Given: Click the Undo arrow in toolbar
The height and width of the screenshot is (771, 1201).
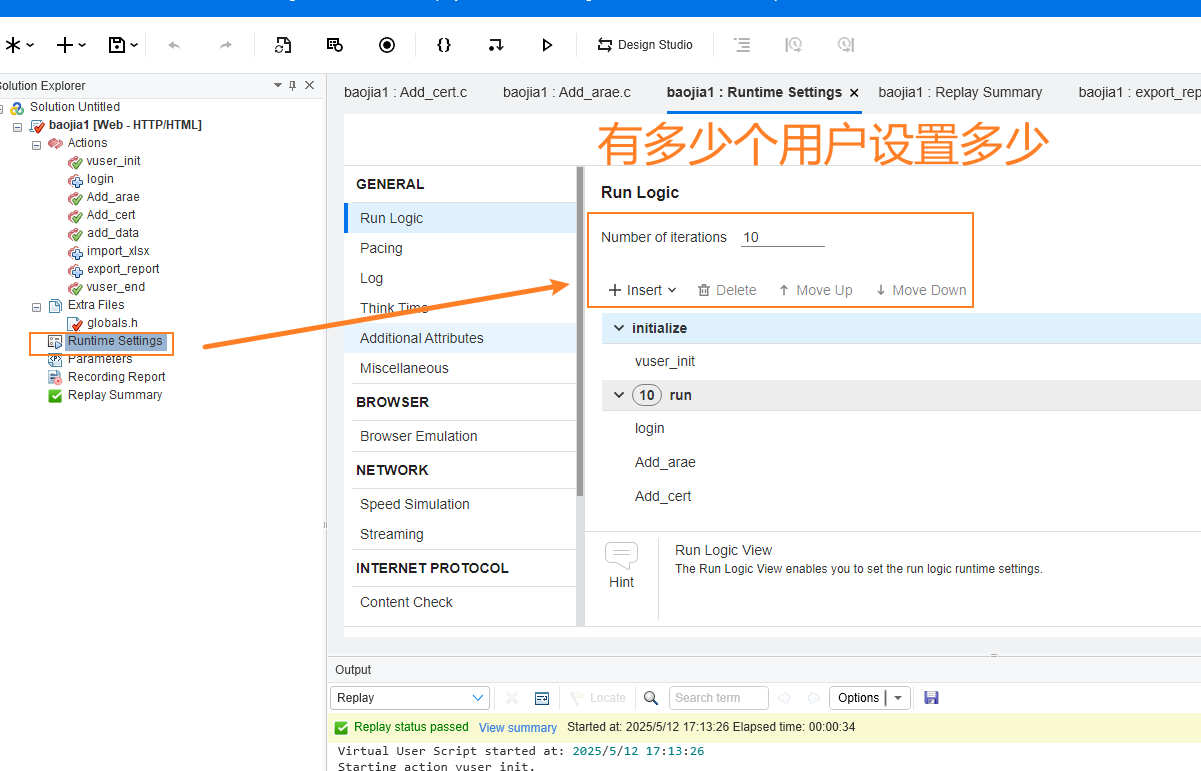Looking at the screenshot, I should point(175,45).
